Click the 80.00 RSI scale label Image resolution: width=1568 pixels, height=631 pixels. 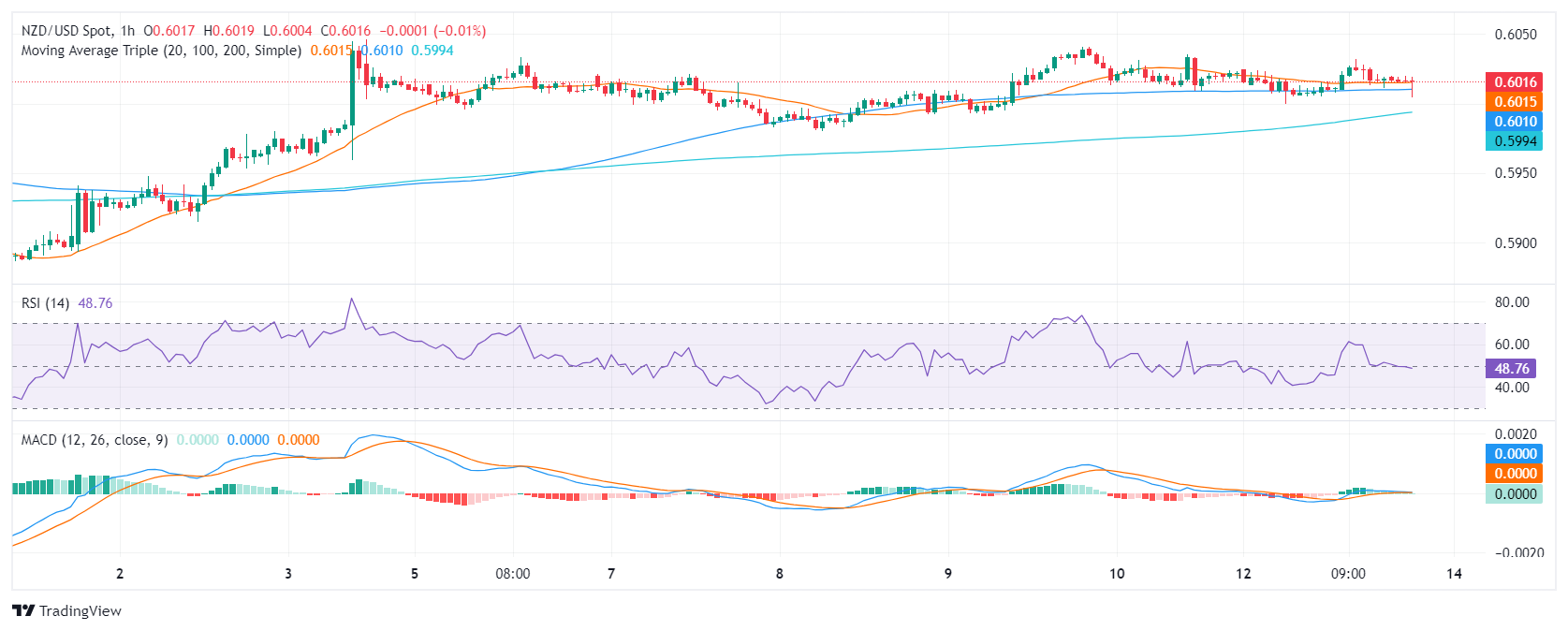pyautogui.click(x=1512, y=302)
